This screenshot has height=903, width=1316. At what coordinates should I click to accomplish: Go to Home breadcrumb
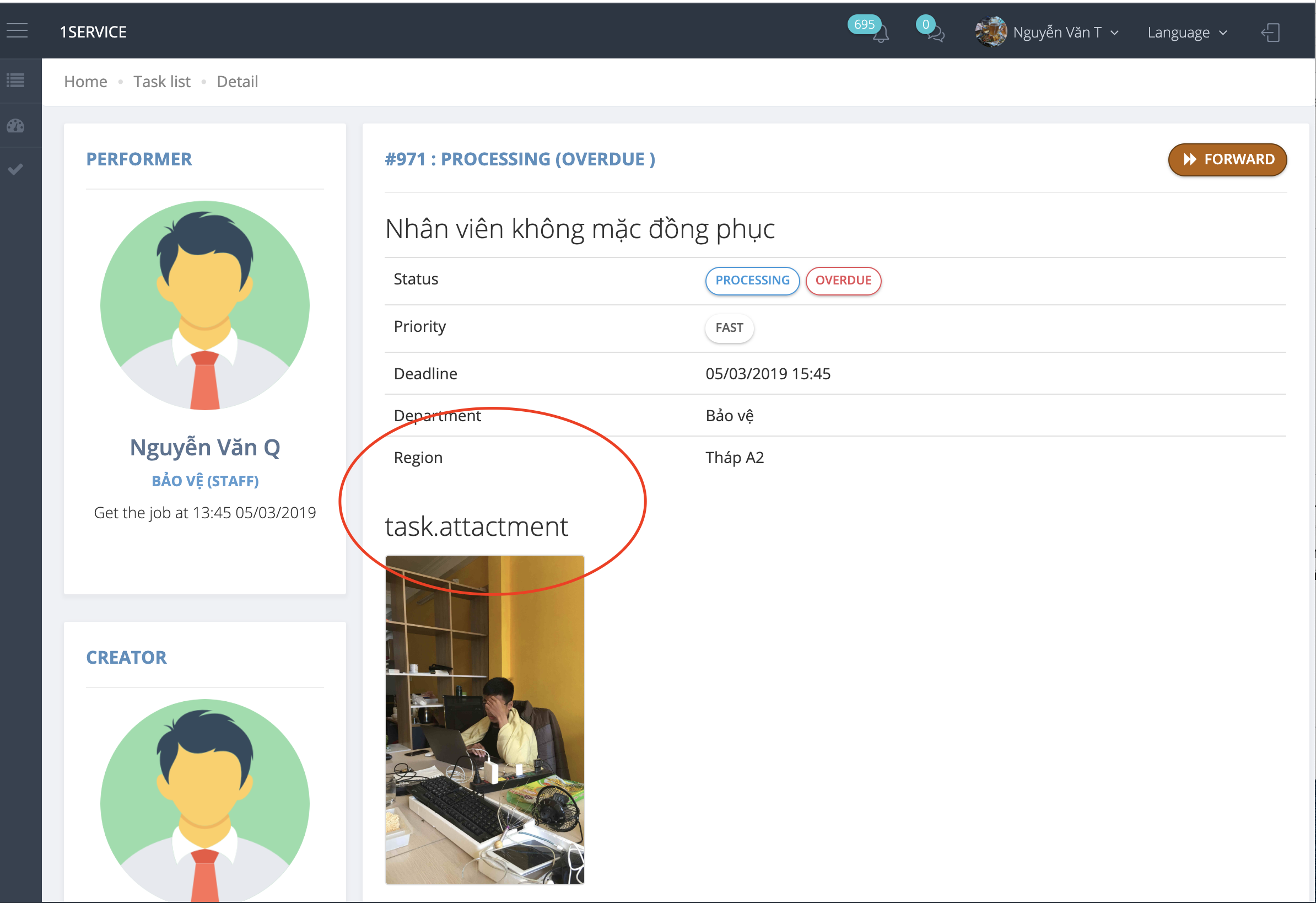coord(85,82)
